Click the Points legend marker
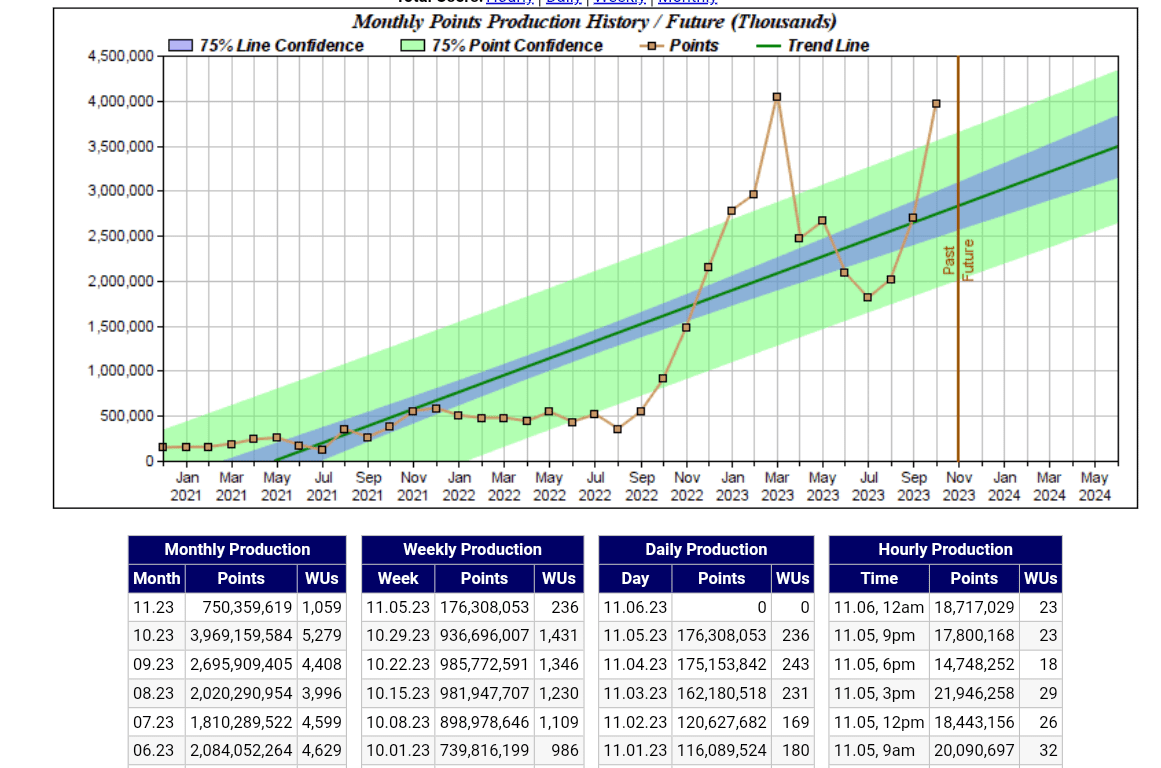Screen dimensions: 1161x768 pos(652,46)
